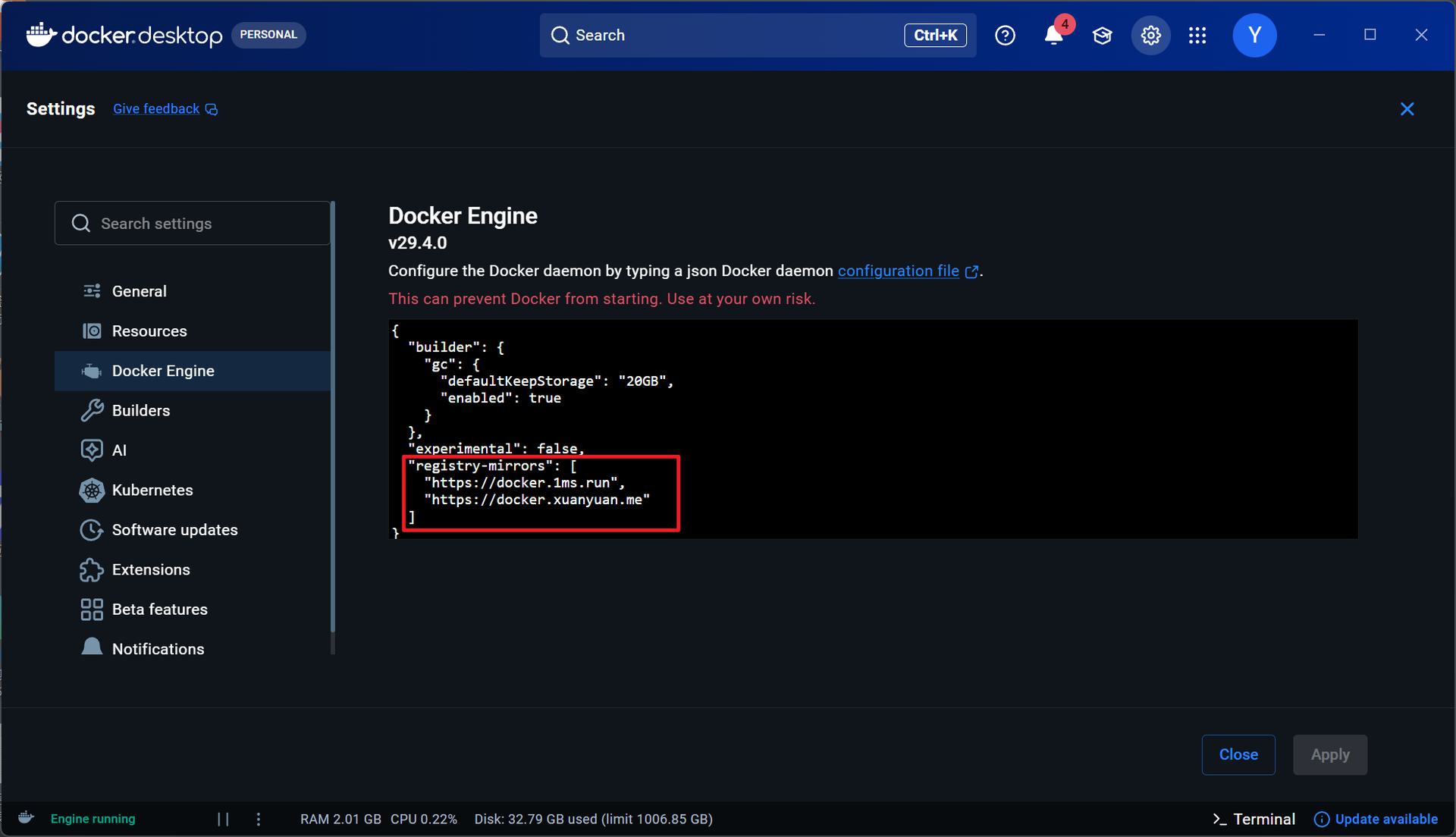Image resolution: width=1456 pixels, height=837 pixels.
Task: Click the Apply button
Action: [1330, 754]
